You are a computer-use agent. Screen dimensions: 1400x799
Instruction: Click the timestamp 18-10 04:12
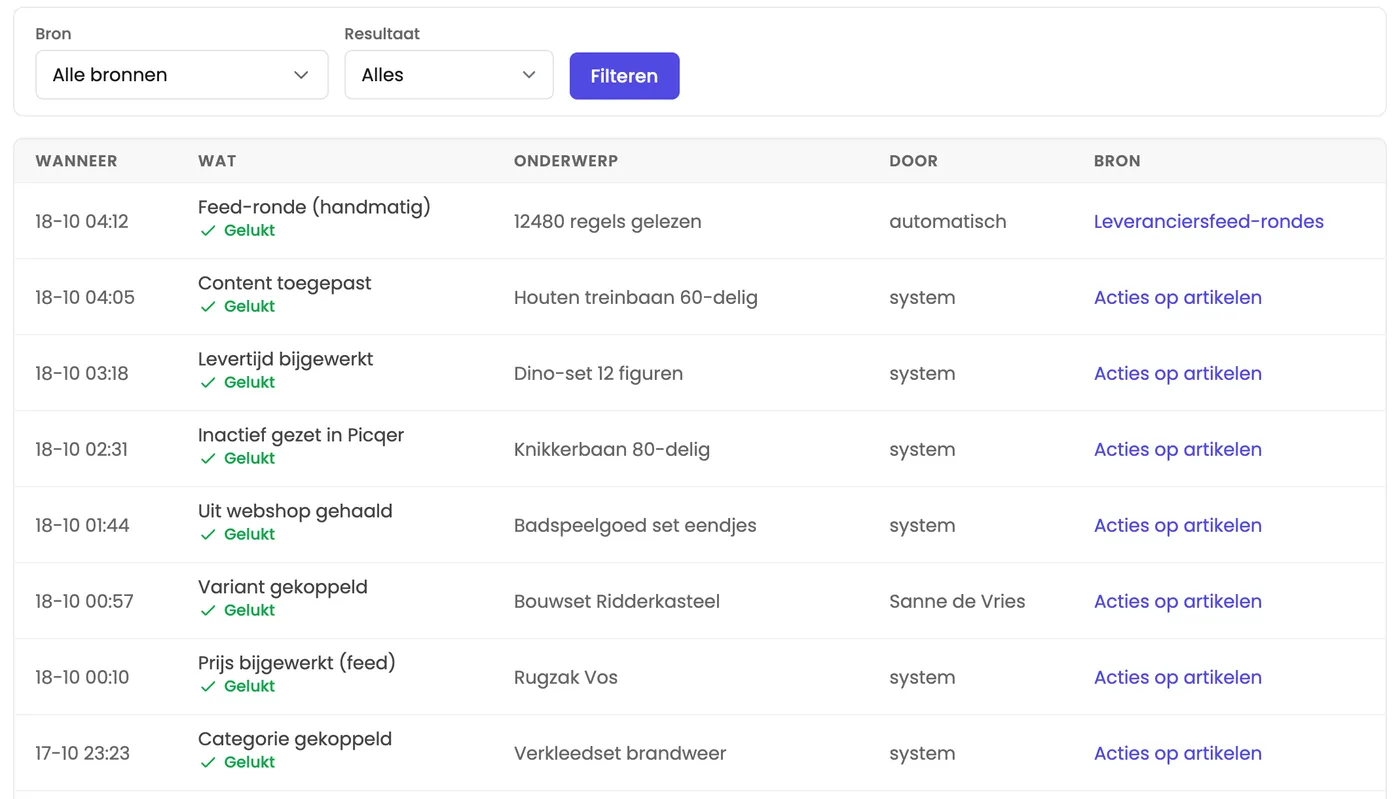point(82,221)
